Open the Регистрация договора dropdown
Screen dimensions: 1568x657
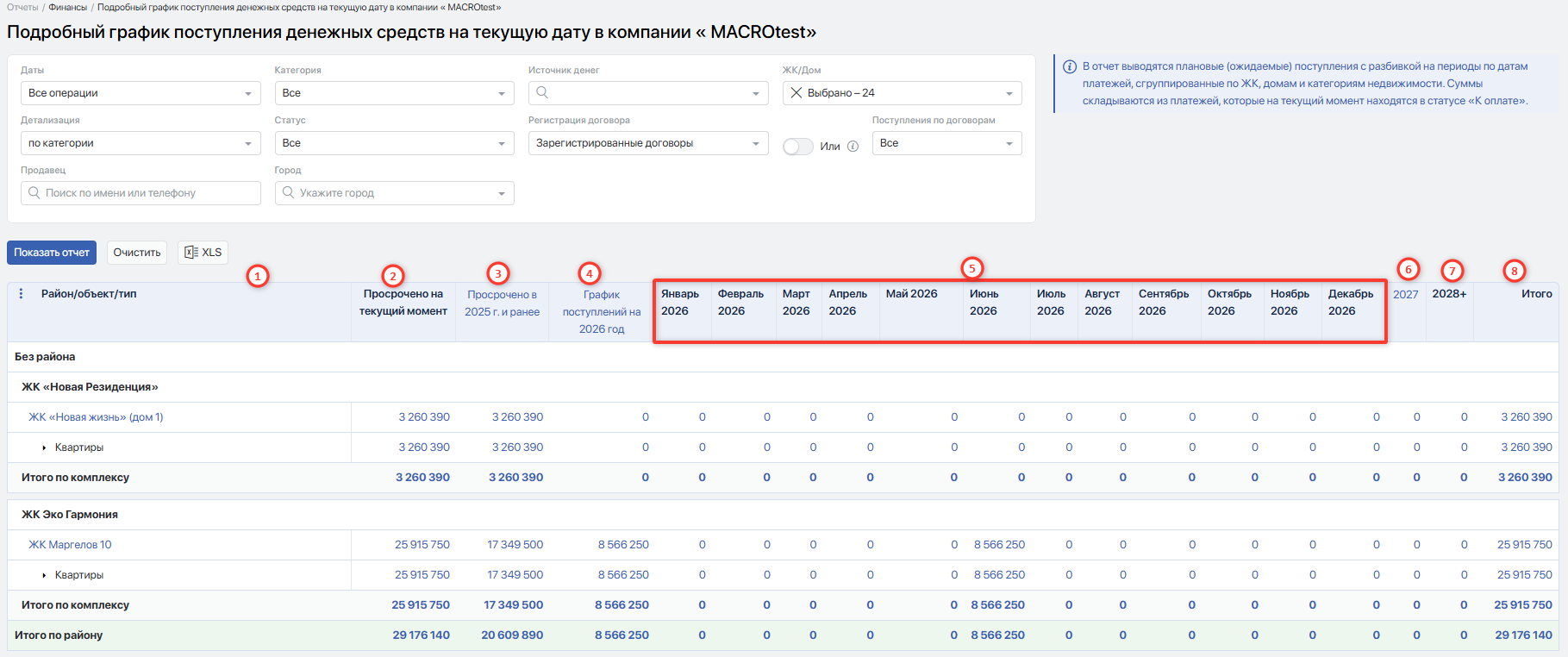click(x=648, y=143)
